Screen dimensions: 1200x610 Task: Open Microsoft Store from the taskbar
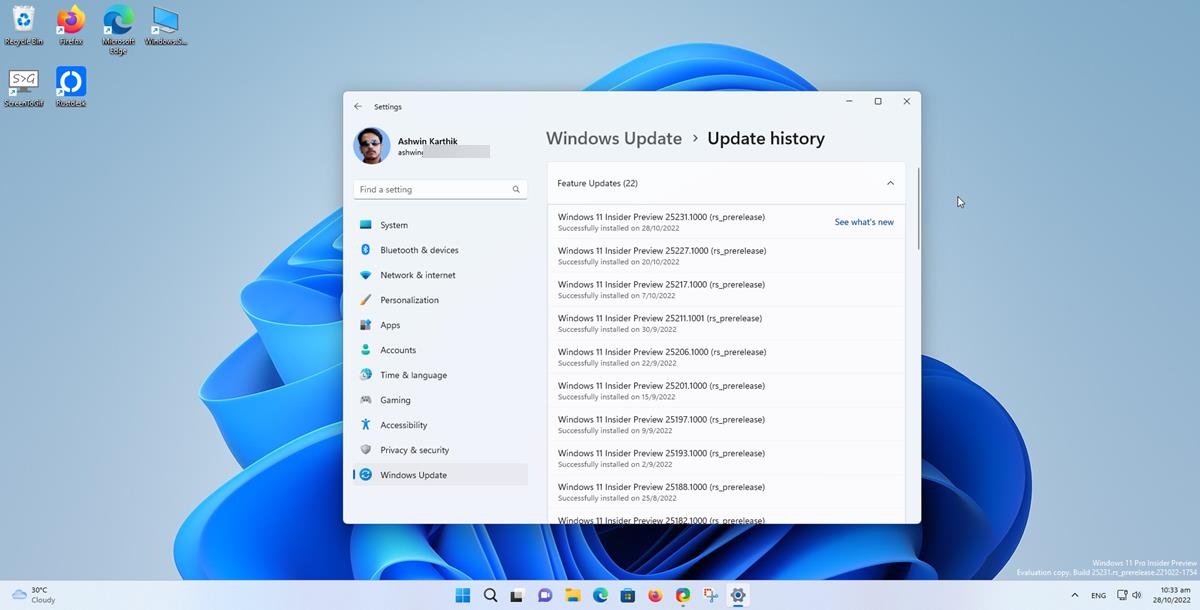628,595
